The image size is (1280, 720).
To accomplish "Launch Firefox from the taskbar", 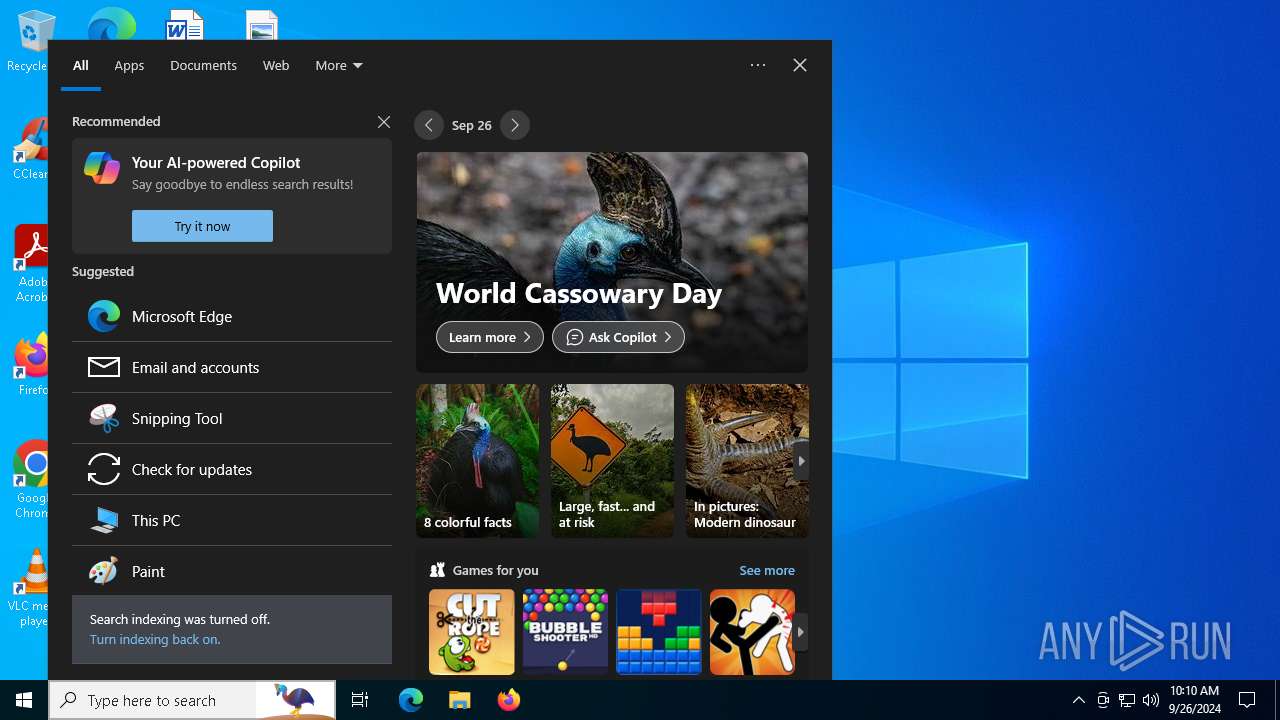I will (x=508, y=700).
